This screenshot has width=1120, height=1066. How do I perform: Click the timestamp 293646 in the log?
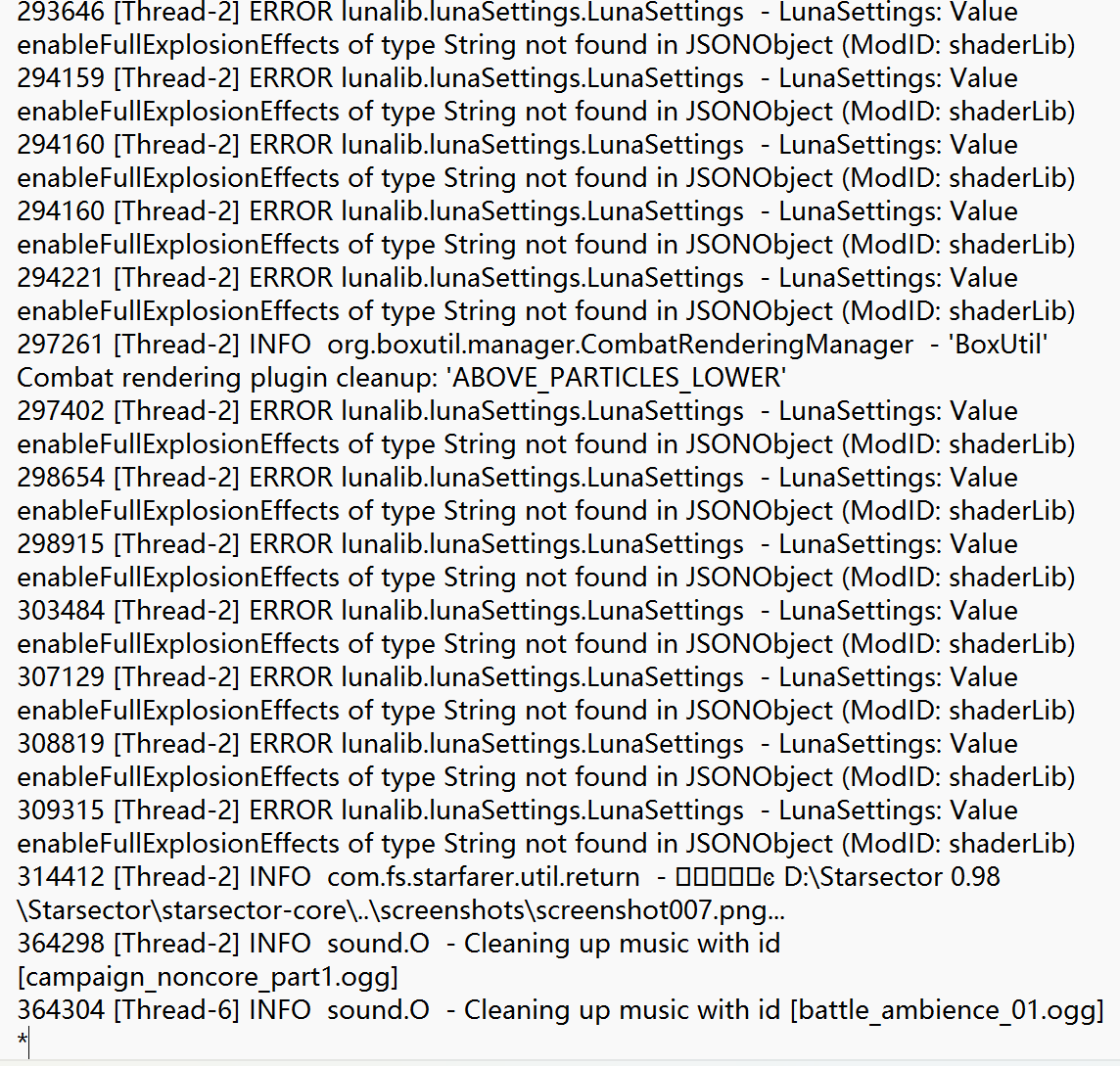(61, 12)
